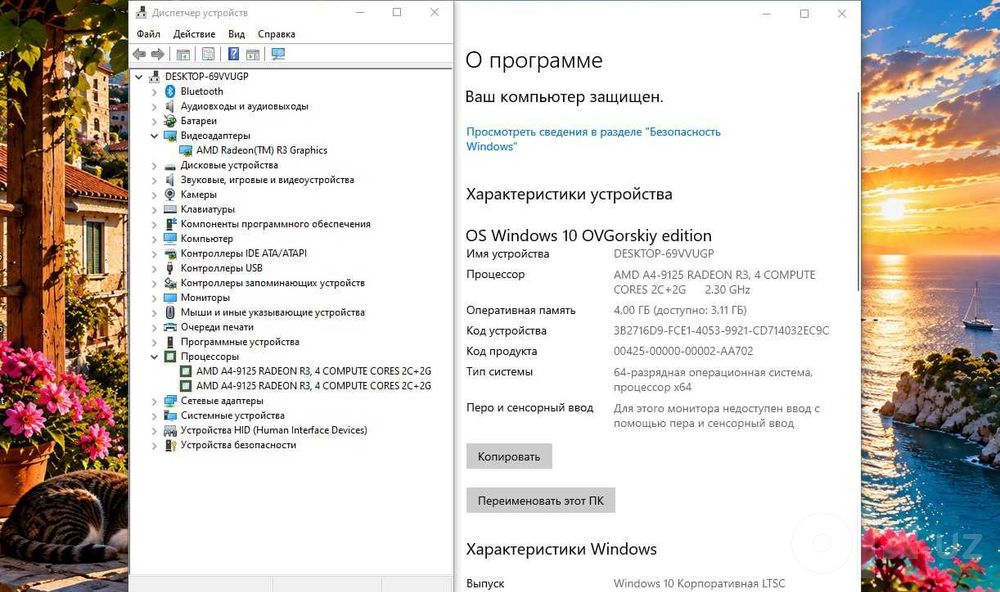This screenshot has width=1000, height=592.
Task: Click the scan for hardware changes monitor icon
Action: click(x=277, y=54)
